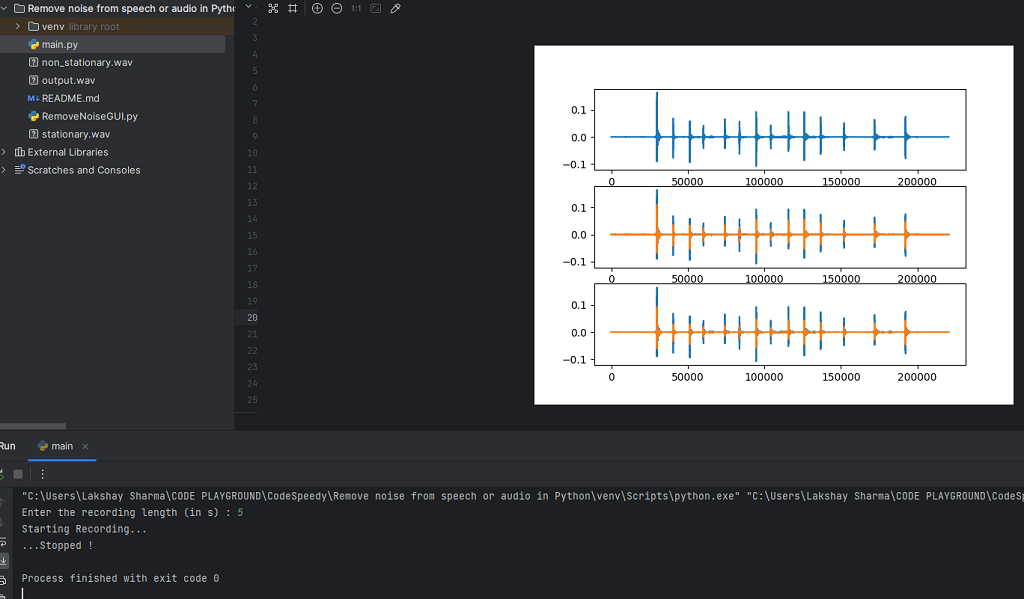Toggle the grid overlay icon

tap(293, 8)
